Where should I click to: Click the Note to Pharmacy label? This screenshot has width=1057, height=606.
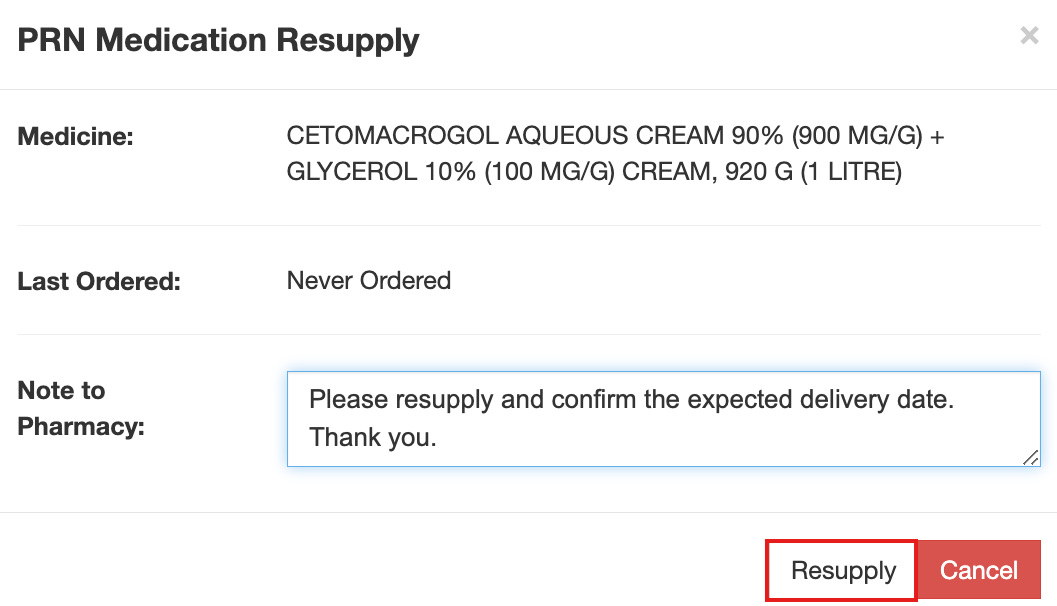click(81, 408)
